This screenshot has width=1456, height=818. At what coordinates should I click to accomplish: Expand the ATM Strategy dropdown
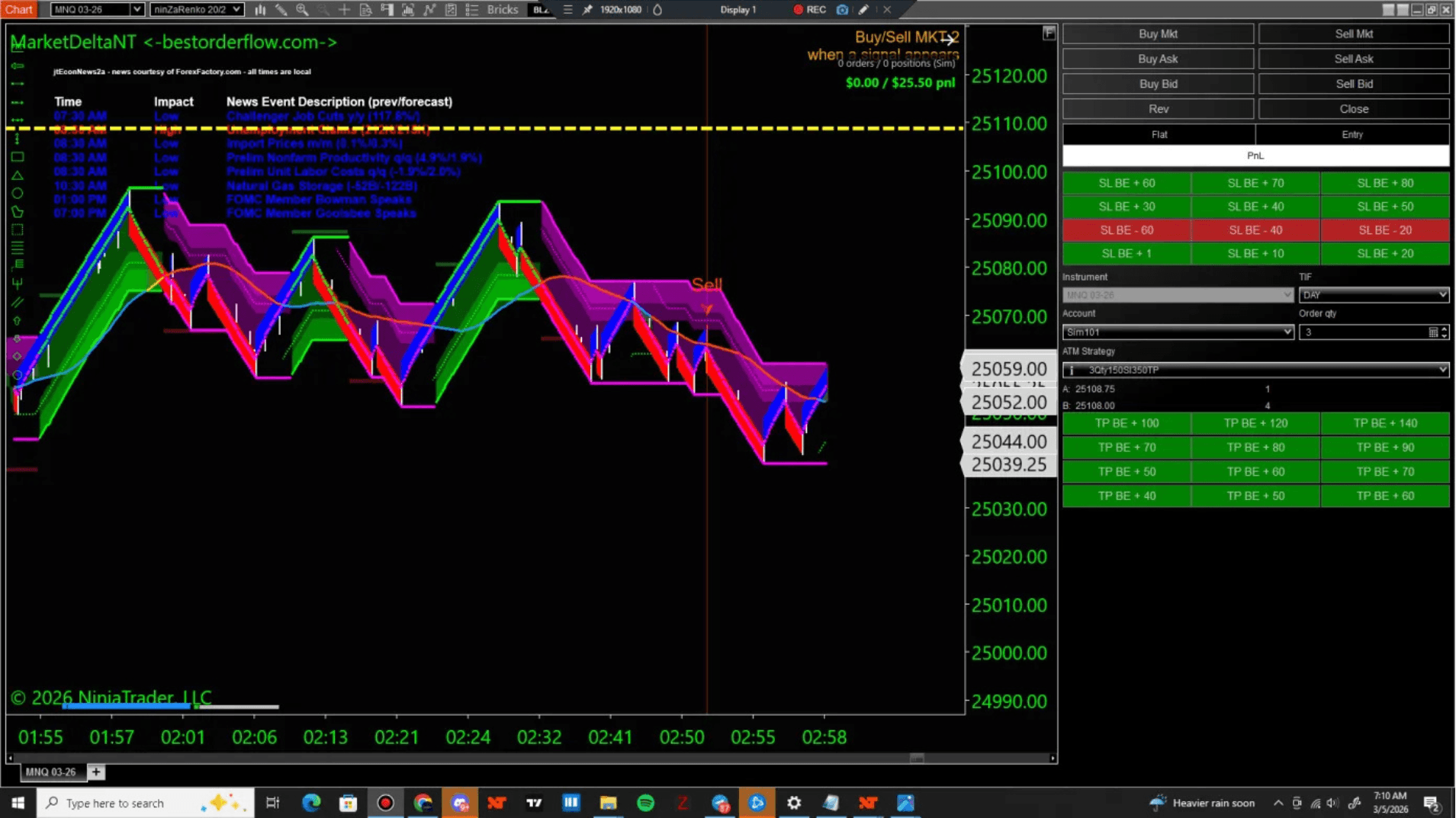coord(1255,370)
